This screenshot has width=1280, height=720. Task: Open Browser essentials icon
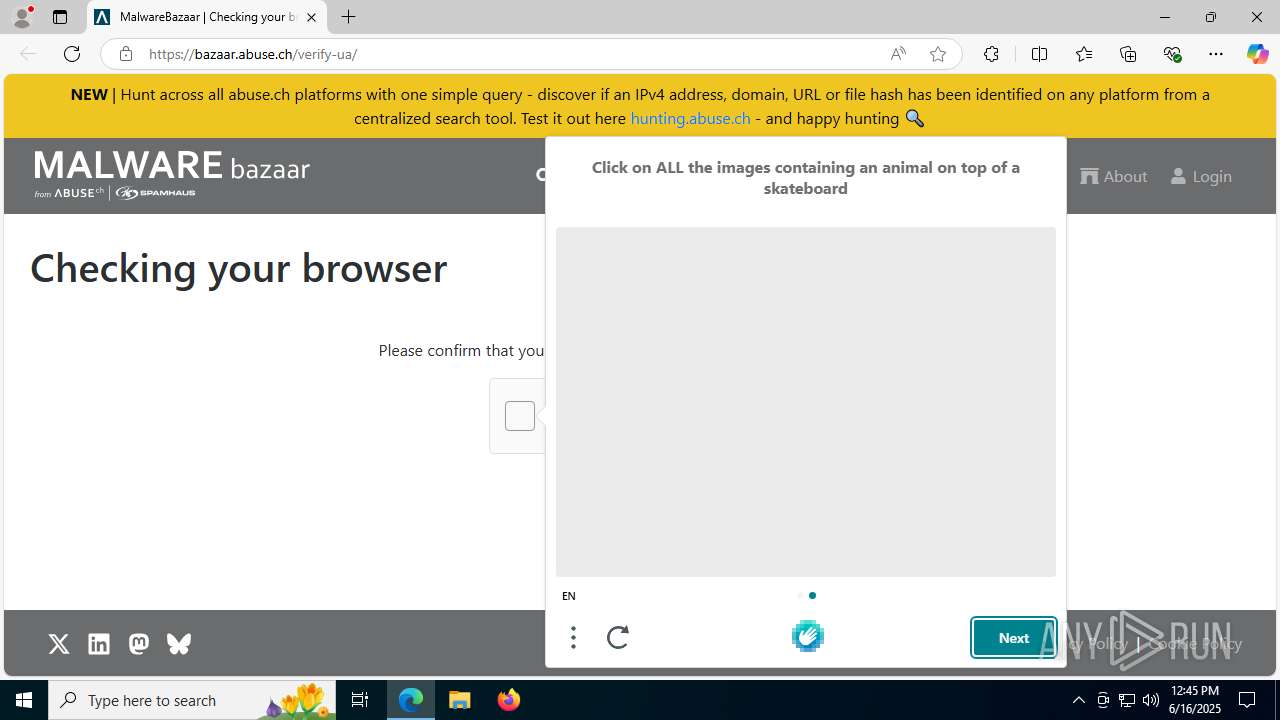pyautogui.click(x=1172, y=54)
